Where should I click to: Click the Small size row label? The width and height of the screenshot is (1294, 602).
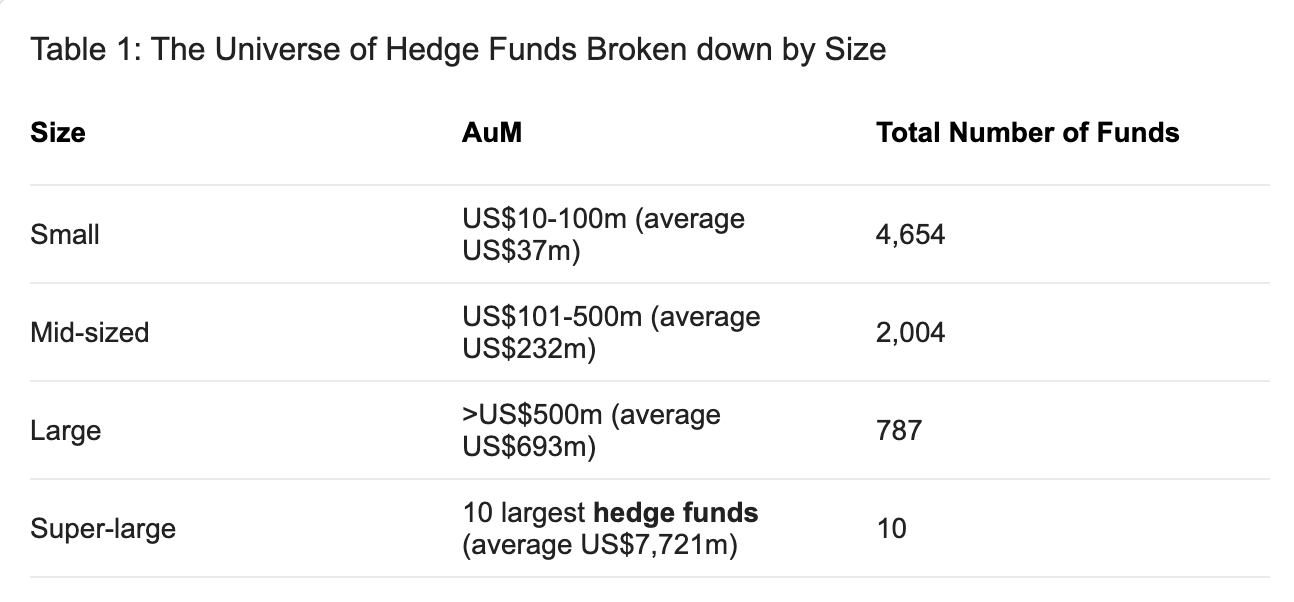(x=65, y=235)
